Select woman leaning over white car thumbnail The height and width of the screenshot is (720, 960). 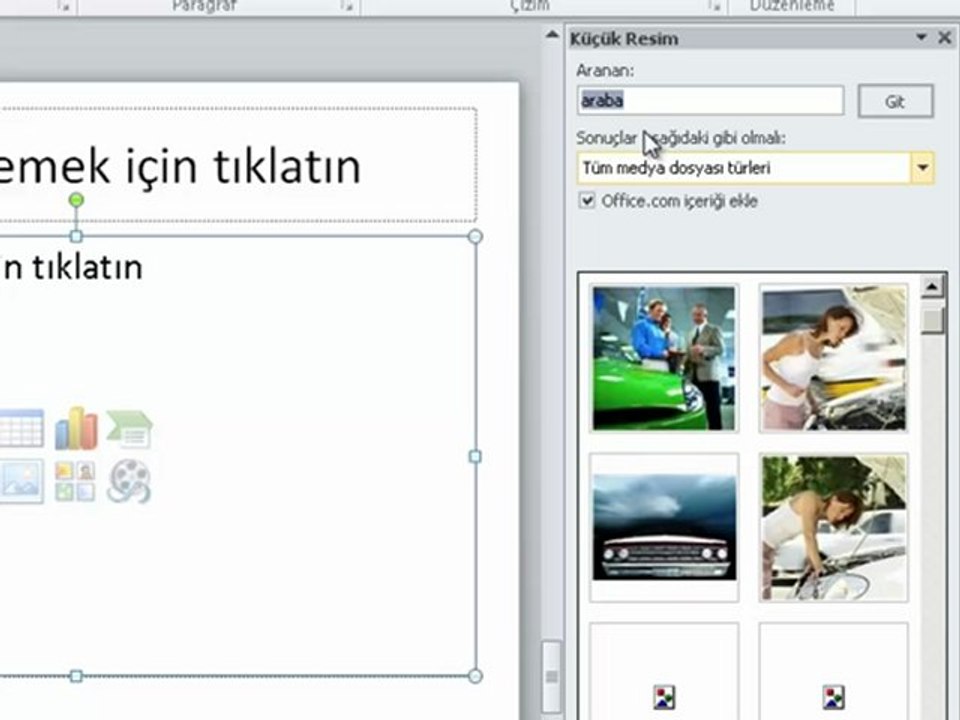(833, 528)
